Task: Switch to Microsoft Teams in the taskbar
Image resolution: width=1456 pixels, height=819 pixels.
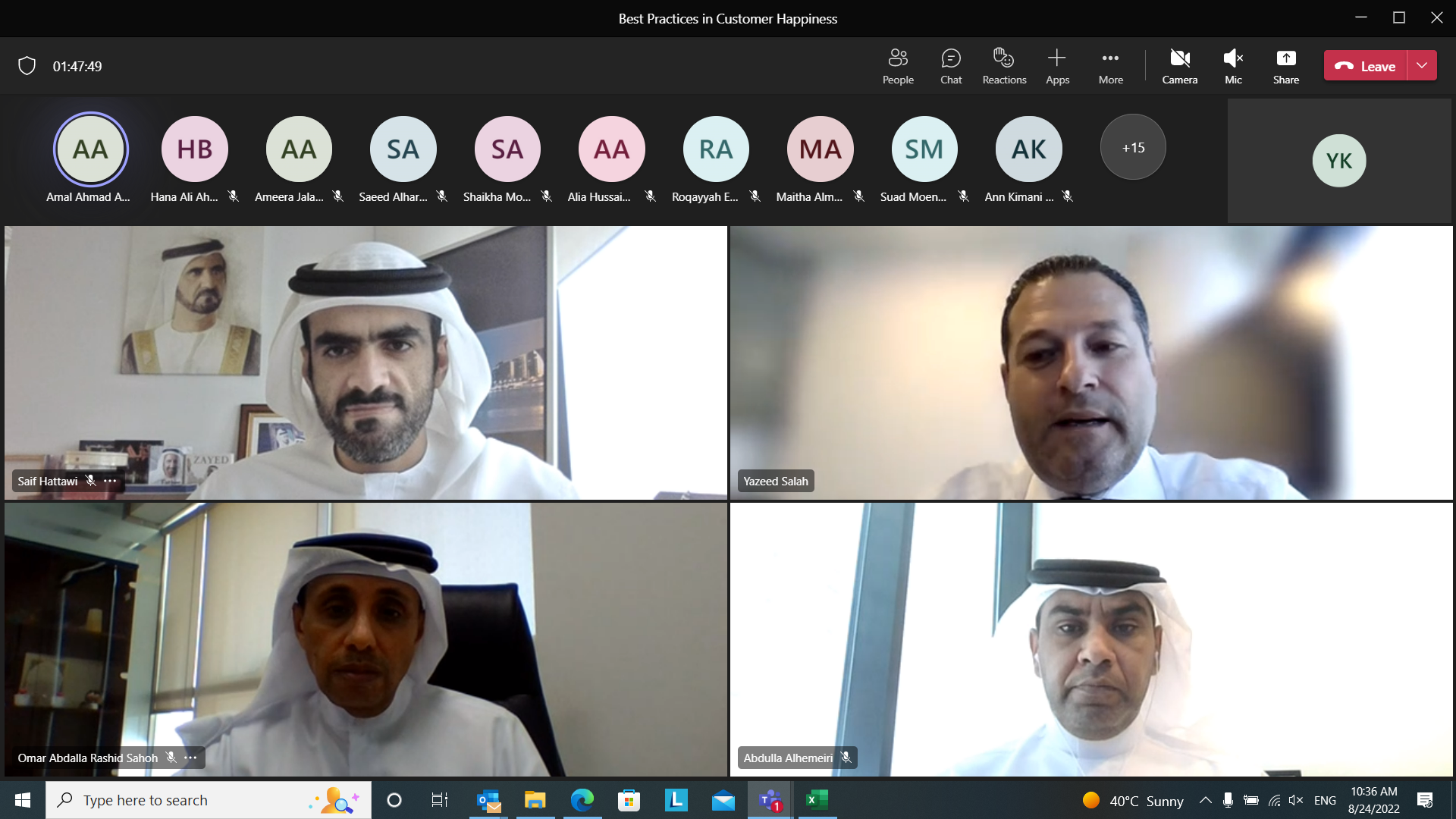Action: coord(770,800)
